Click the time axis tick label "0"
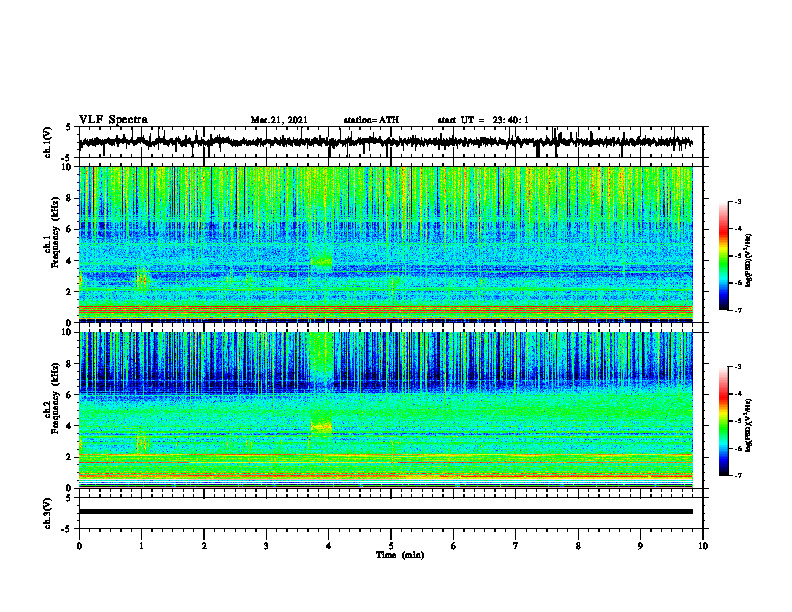This screenshot has width=792, height=612. [x=79, y=546]
